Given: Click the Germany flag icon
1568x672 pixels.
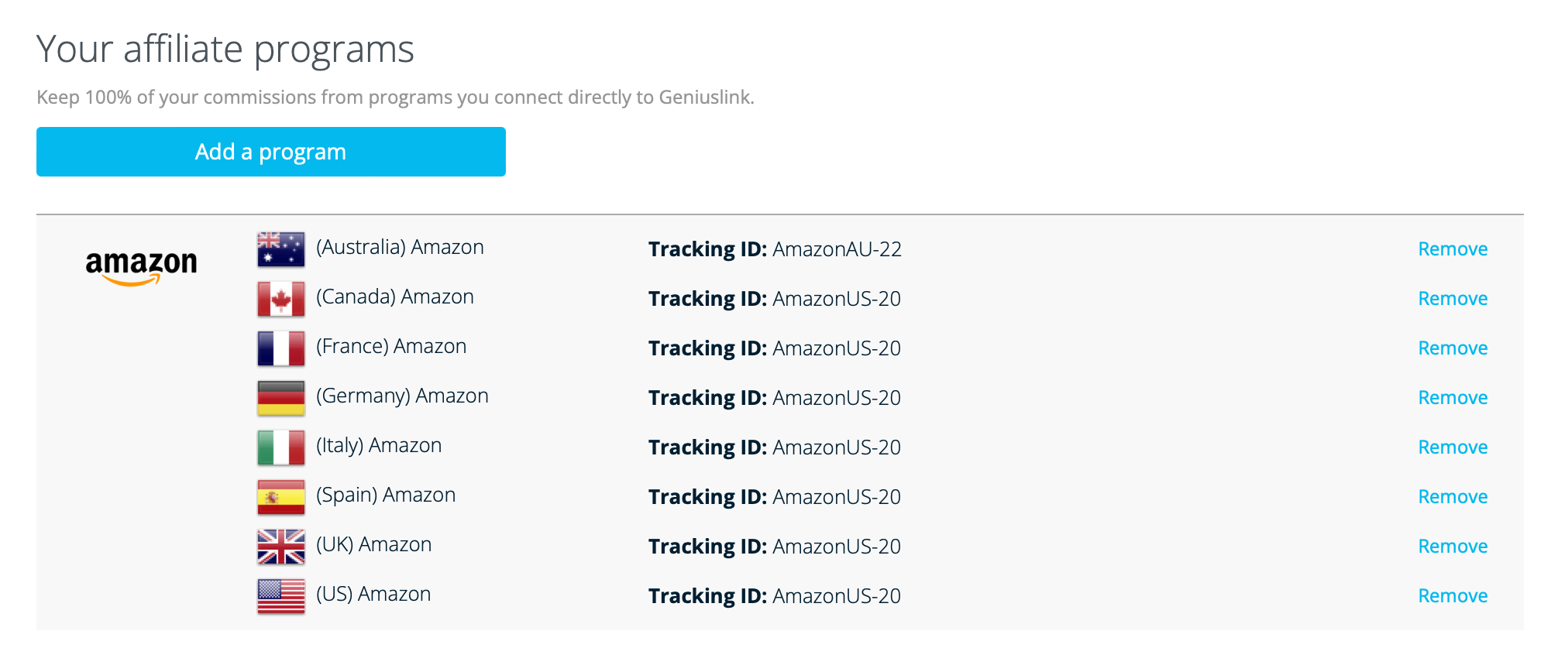Looking at the screenshot, I should (280, 397).
